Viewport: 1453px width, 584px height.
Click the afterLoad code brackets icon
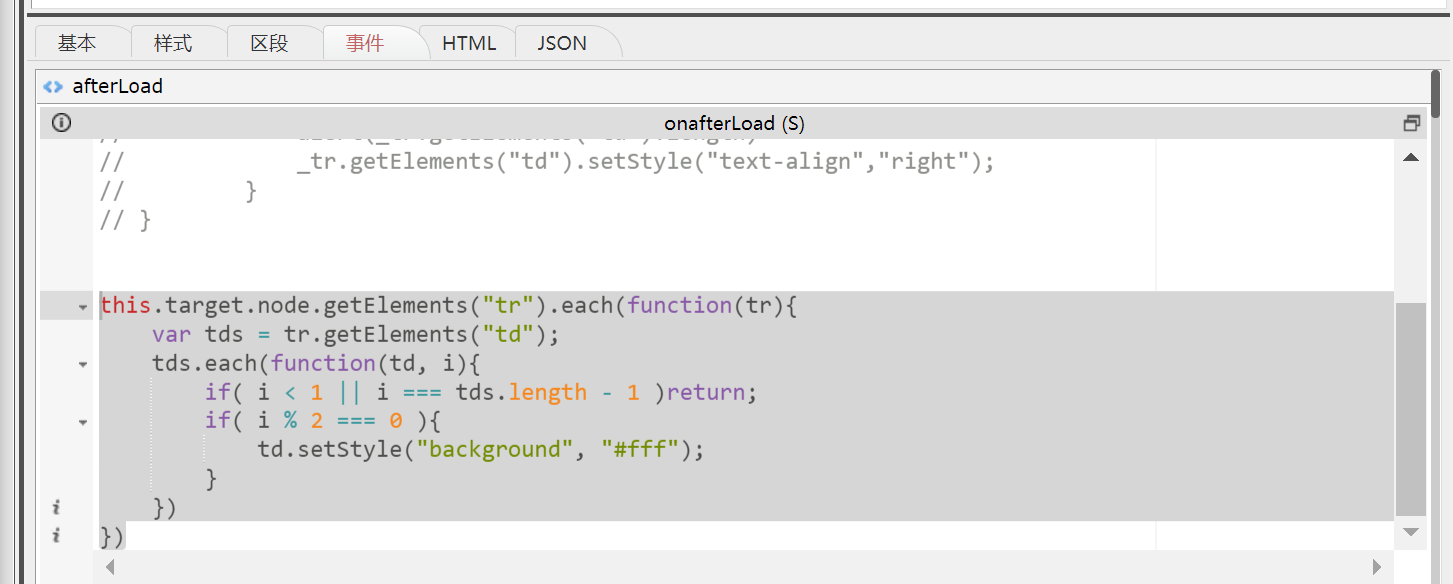pyautogui.click(x=53, y=86)
